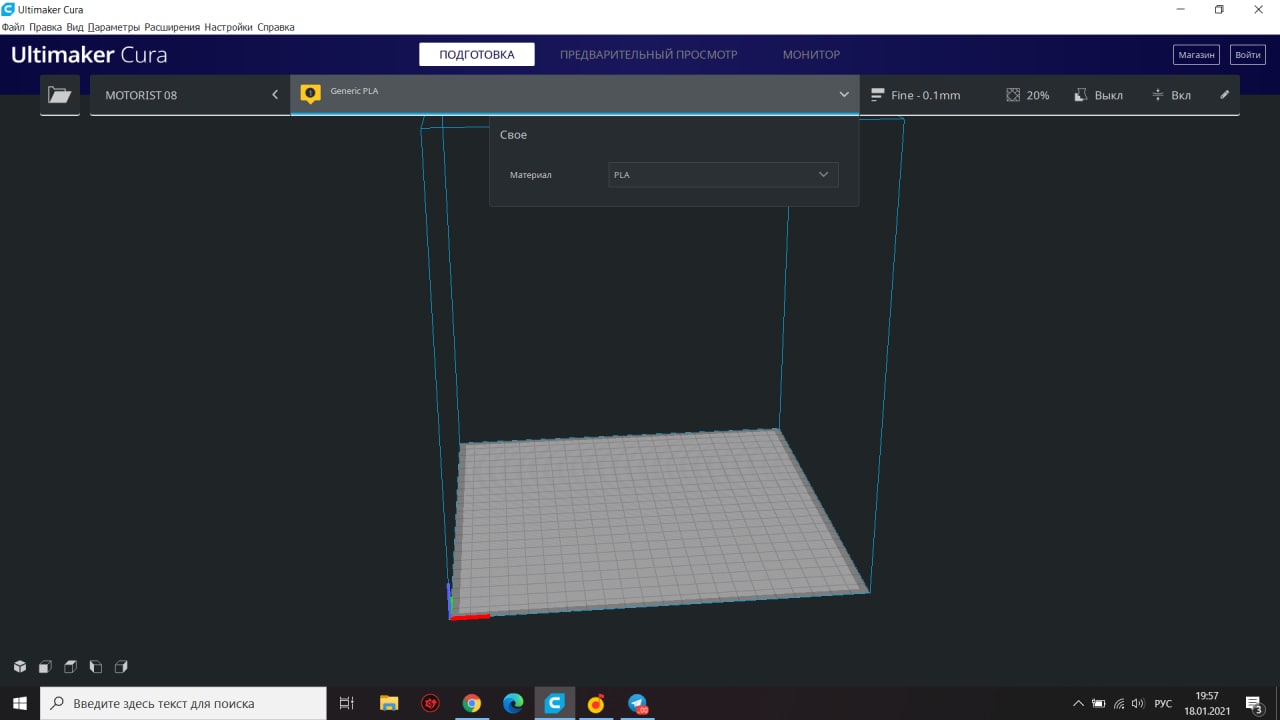Click the Windows taskbar search field
The width and height of the screenshot is (1280, 720).
tap(183, 703)
